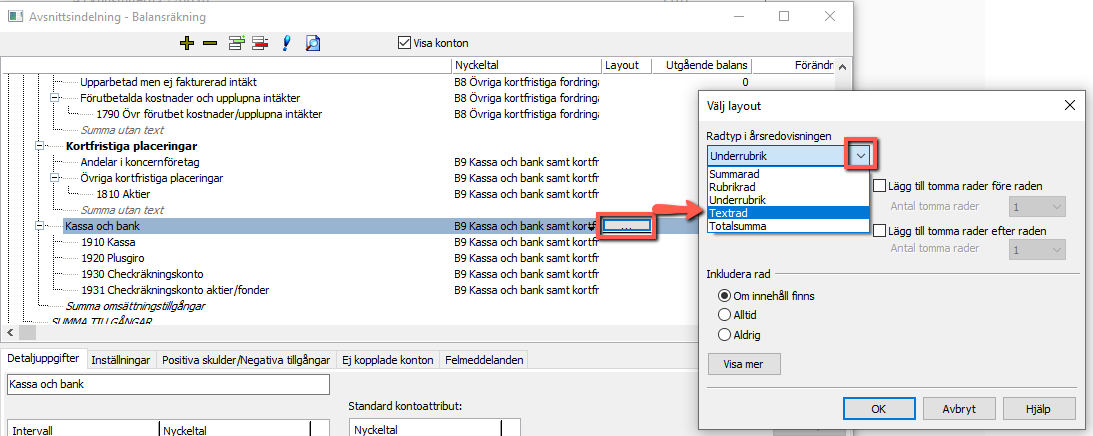Click the three-dots Layout button on Kassa och bank row

click(x=626, y=227)
